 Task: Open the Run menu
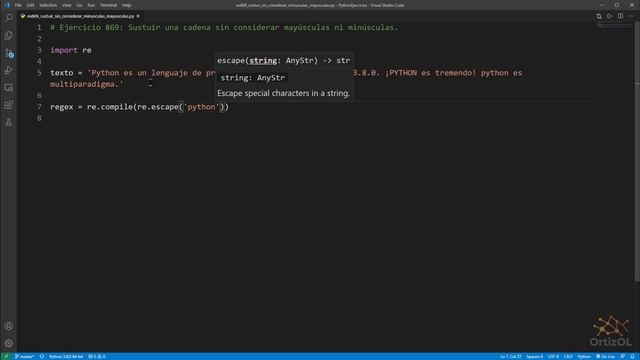[91, 5]
